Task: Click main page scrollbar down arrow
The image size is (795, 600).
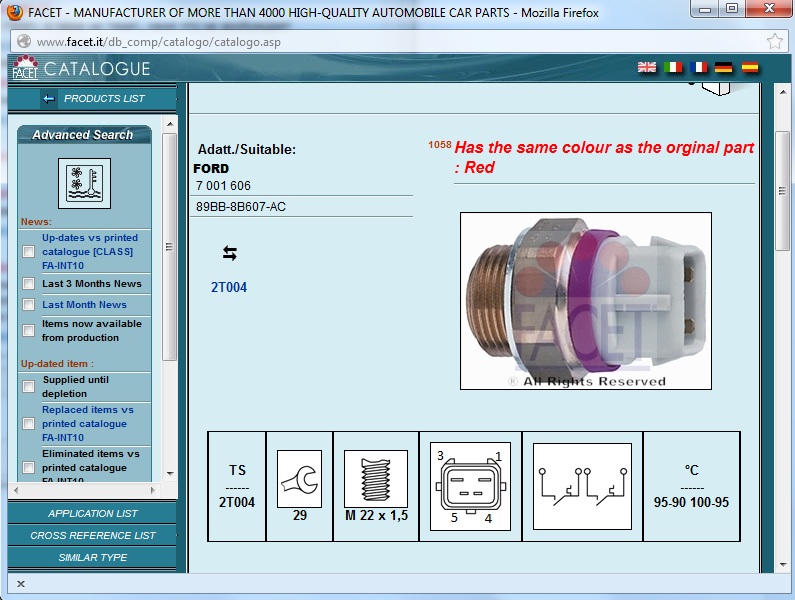Action: (782, 565)
